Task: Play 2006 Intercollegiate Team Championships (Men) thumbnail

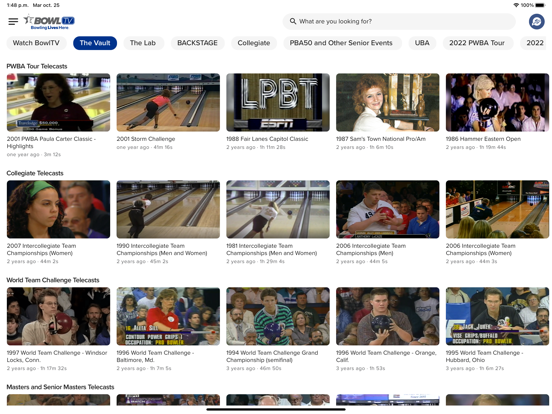Action: (x=388, y=209)
